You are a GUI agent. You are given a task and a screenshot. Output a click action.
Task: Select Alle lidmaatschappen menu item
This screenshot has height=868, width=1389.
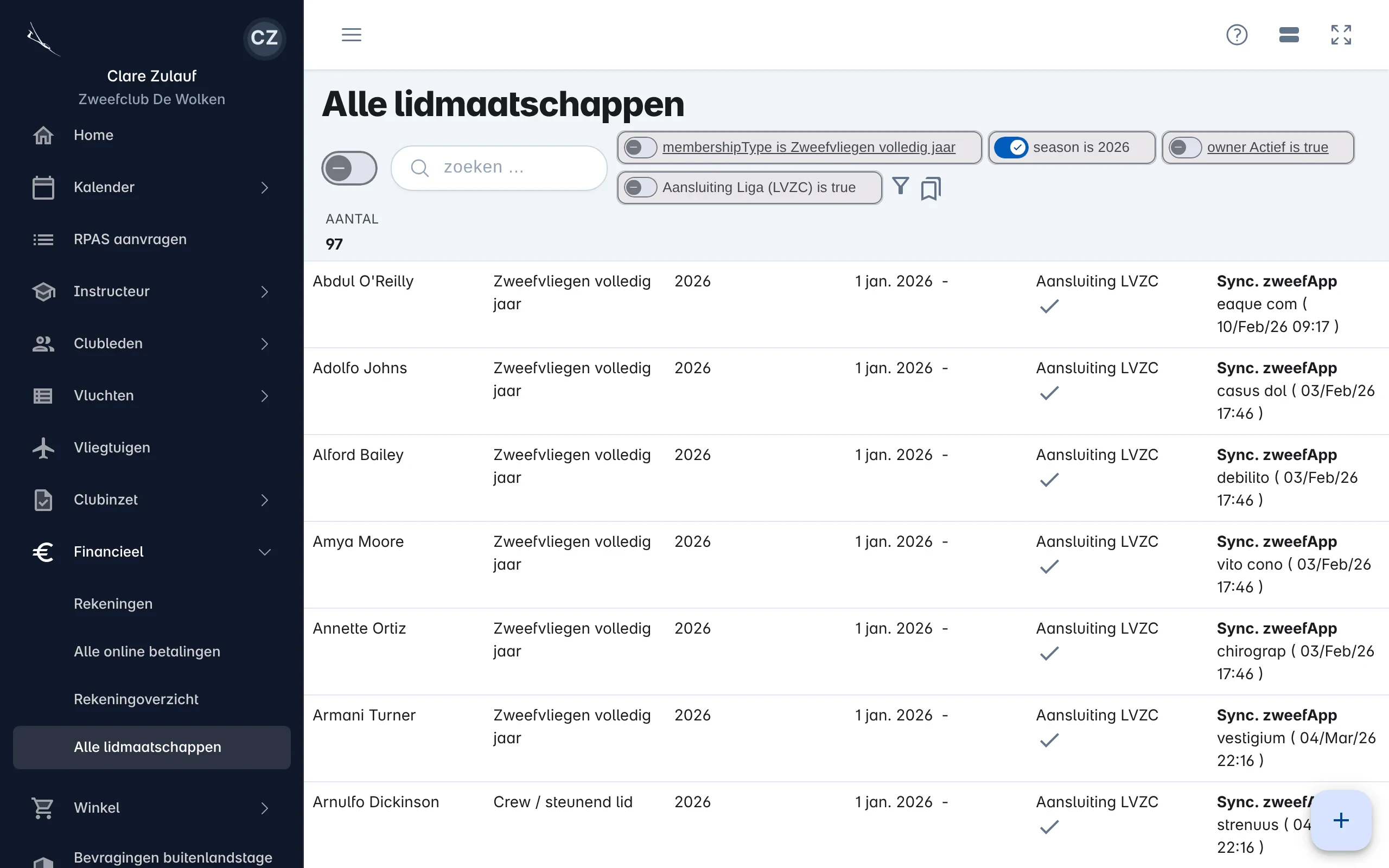point(151,748)
